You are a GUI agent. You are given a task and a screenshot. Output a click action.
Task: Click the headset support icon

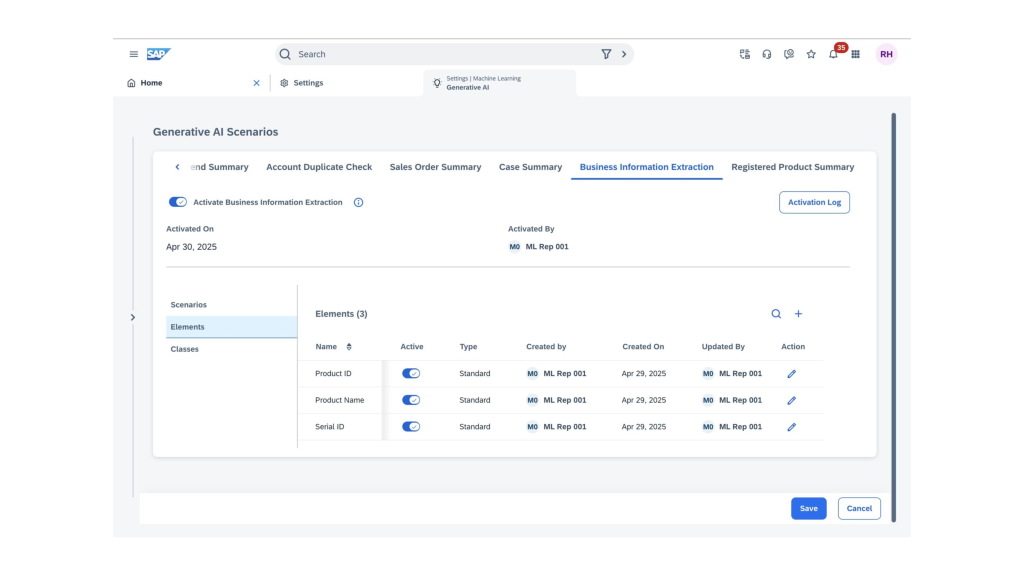click(767, 54)
